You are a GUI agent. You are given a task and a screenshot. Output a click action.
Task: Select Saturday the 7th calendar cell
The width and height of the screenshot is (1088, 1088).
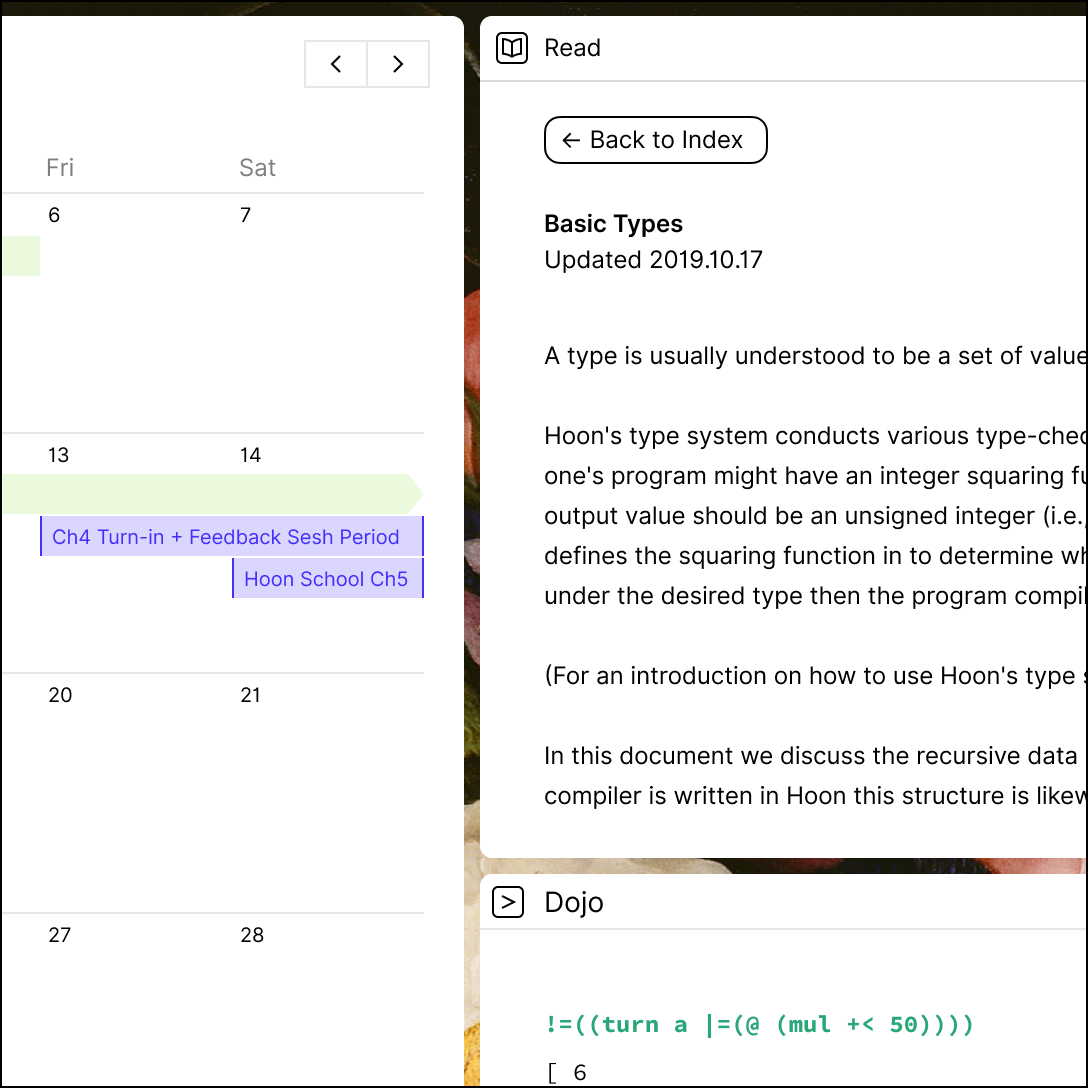click(x=328, y=313)
